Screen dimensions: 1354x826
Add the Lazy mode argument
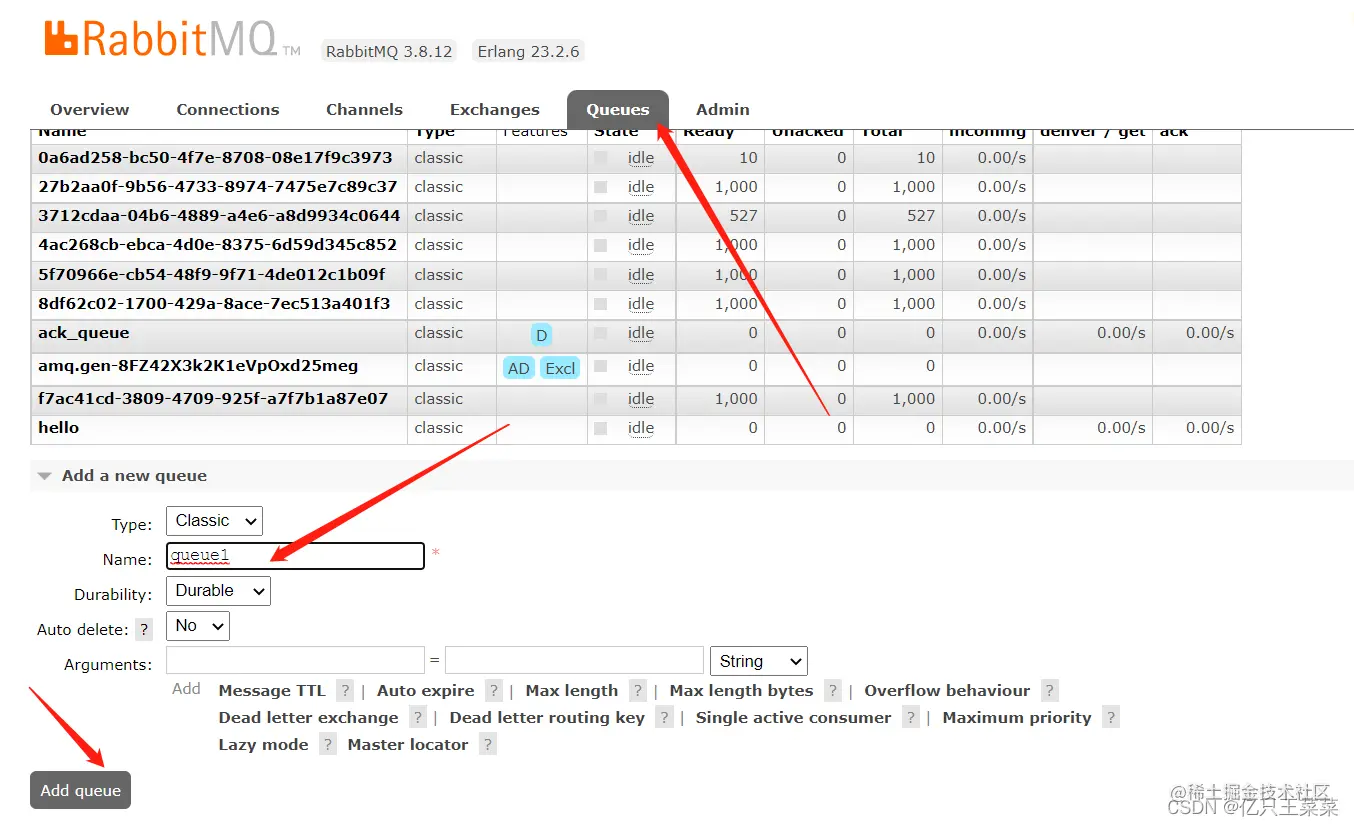(x=263, y=745)
